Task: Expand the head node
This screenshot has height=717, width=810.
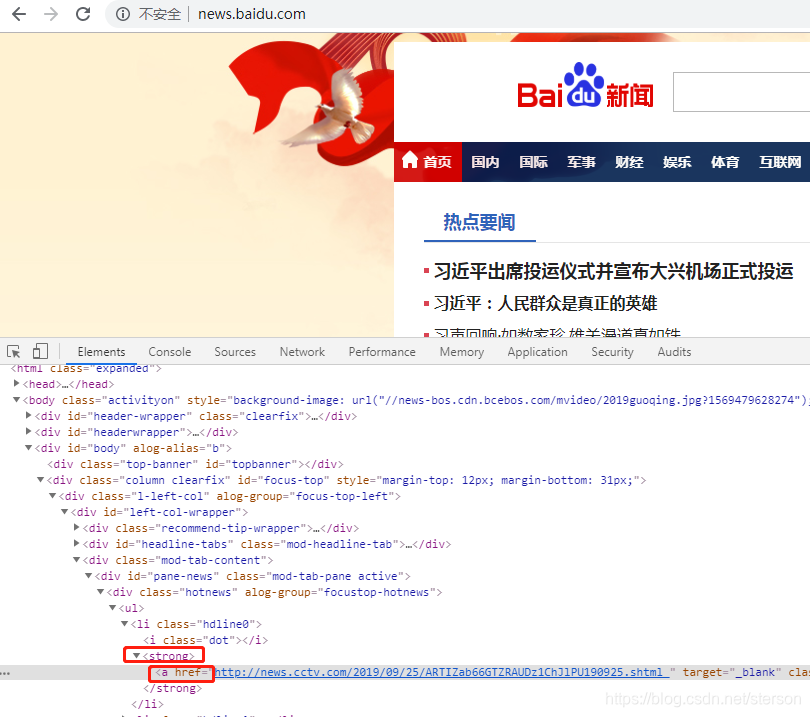Action: point(17,383)
